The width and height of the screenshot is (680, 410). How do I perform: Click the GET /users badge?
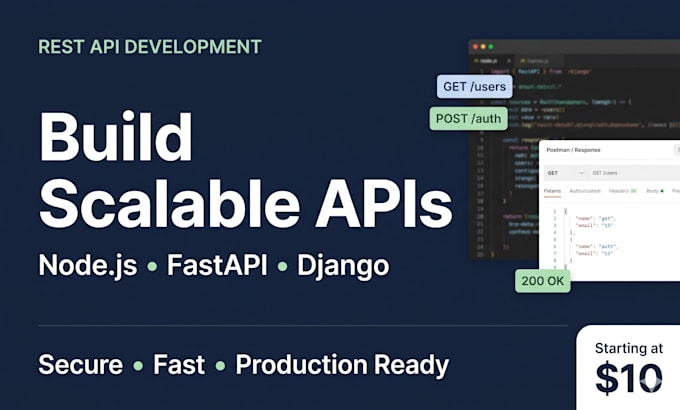click(474, 86)
